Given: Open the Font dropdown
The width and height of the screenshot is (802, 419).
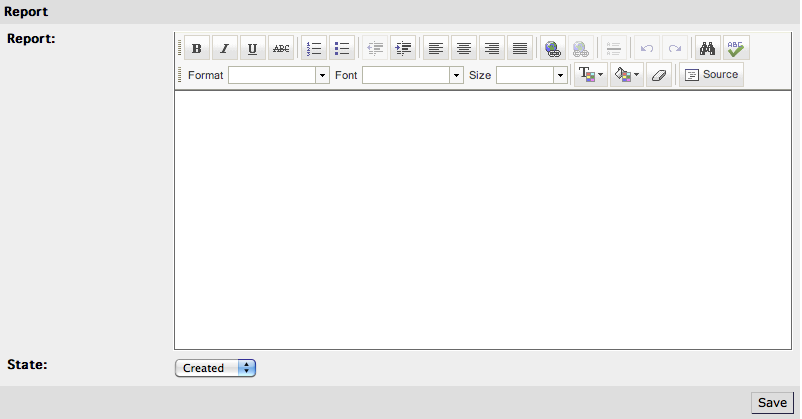Looking at the screenshot, I should coord(413,75).
